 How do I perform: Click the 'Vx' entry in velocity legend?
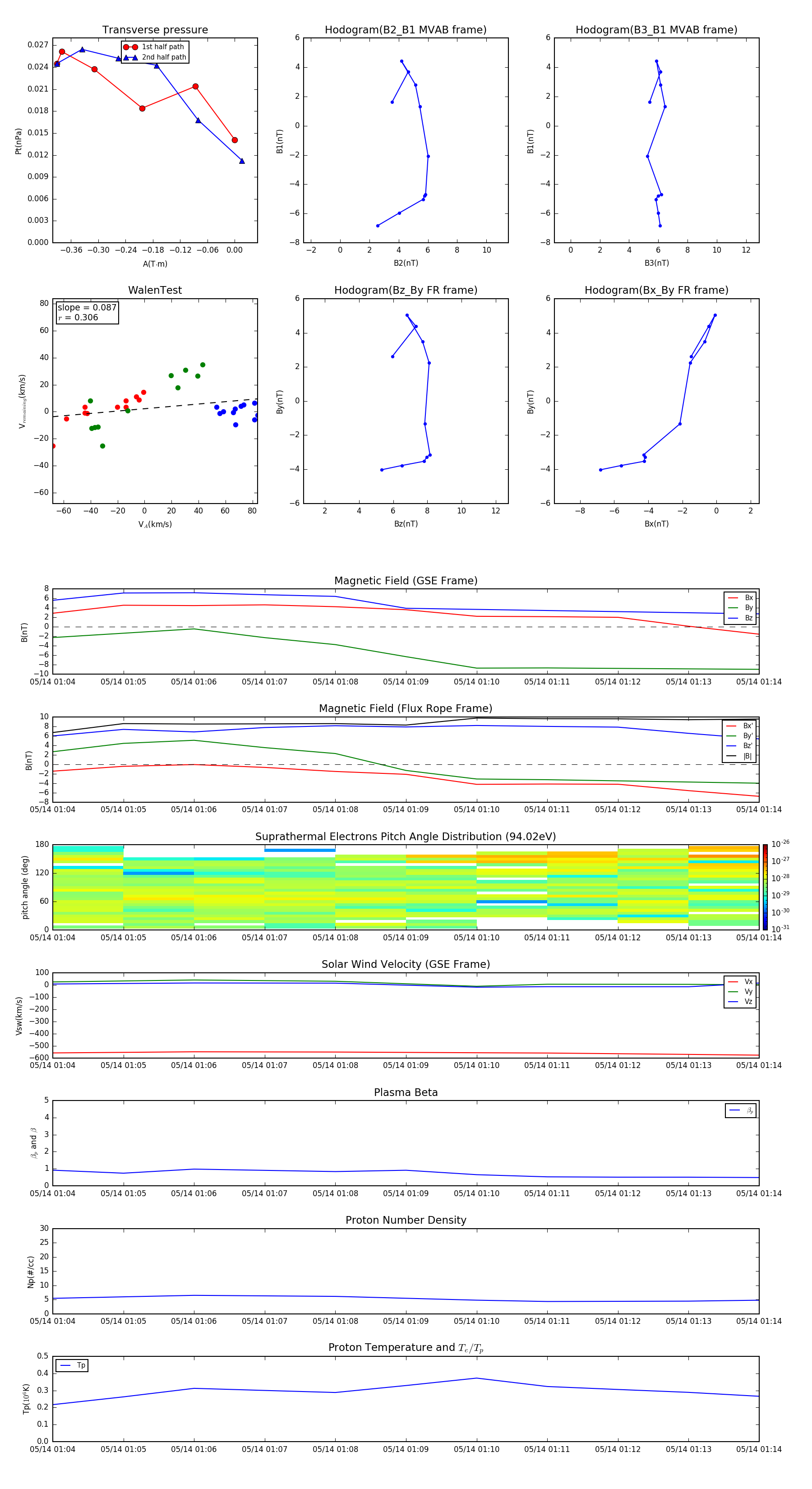point(740,981)
